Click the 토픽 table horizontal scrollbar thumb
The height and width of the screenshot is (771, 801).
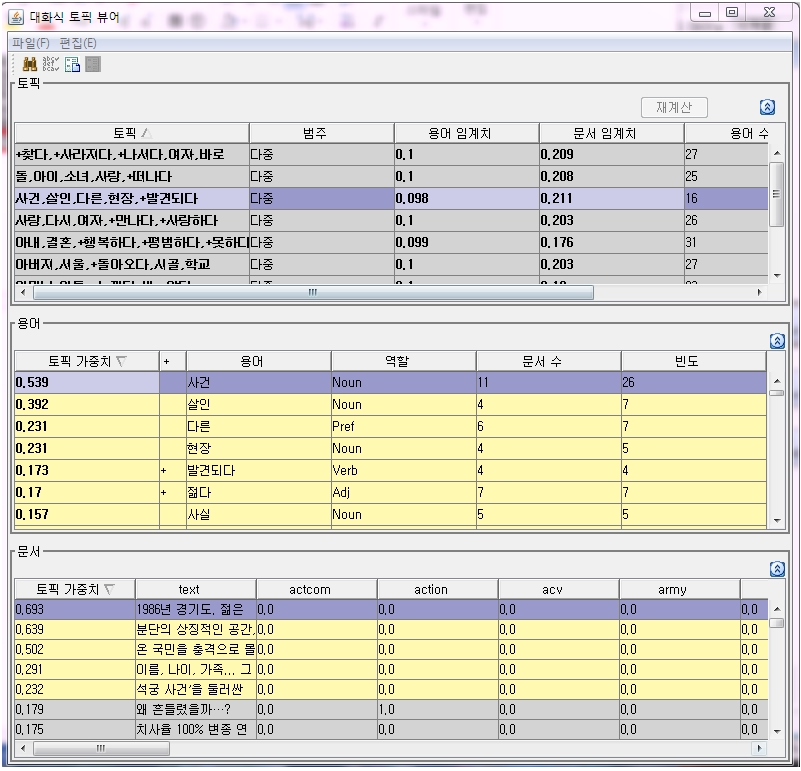pos(313,292)
